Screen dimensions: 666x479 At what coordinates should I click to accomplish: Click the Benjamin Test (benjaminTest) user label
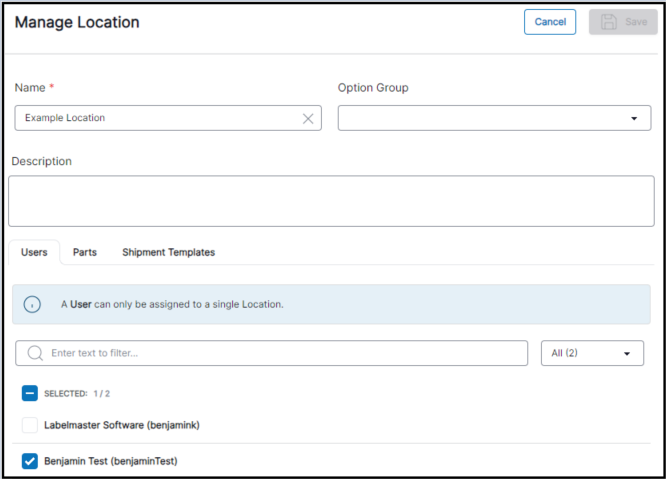tap(111, 461)
